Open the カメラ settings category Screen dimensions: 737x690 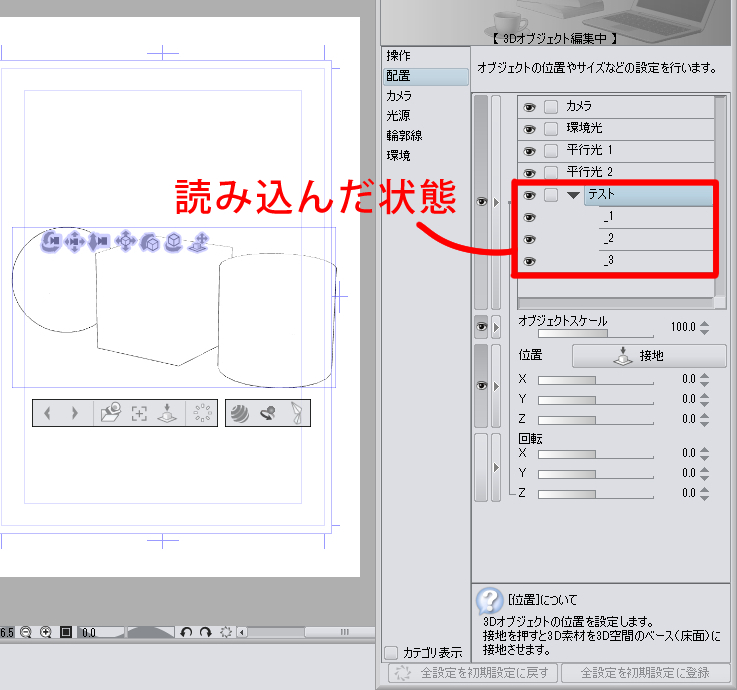399,96
